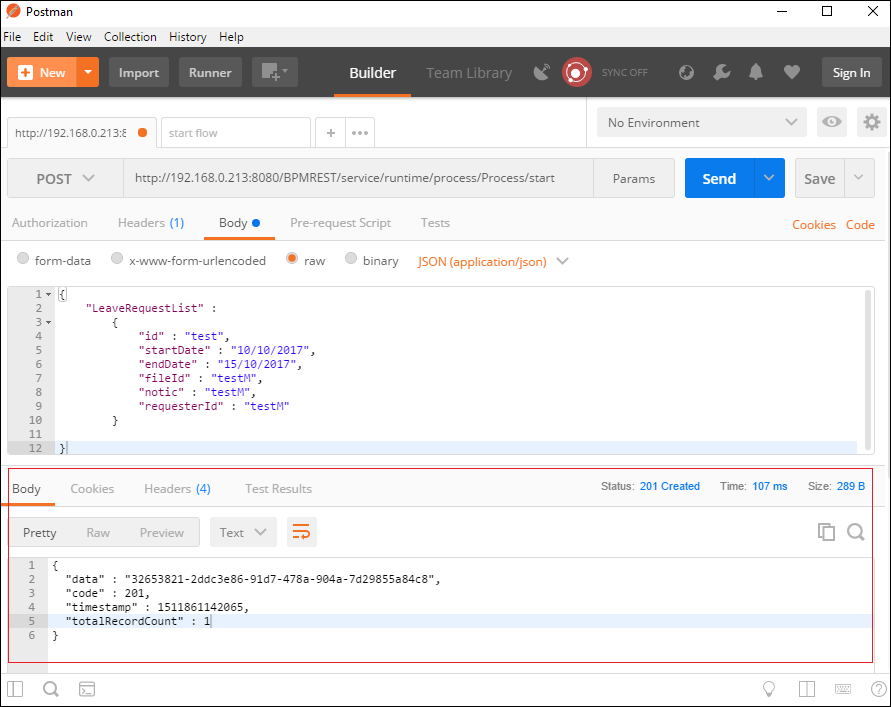Switch to the Team Library tab
This screenshot has width=891, height=707.
pos(469,73)
